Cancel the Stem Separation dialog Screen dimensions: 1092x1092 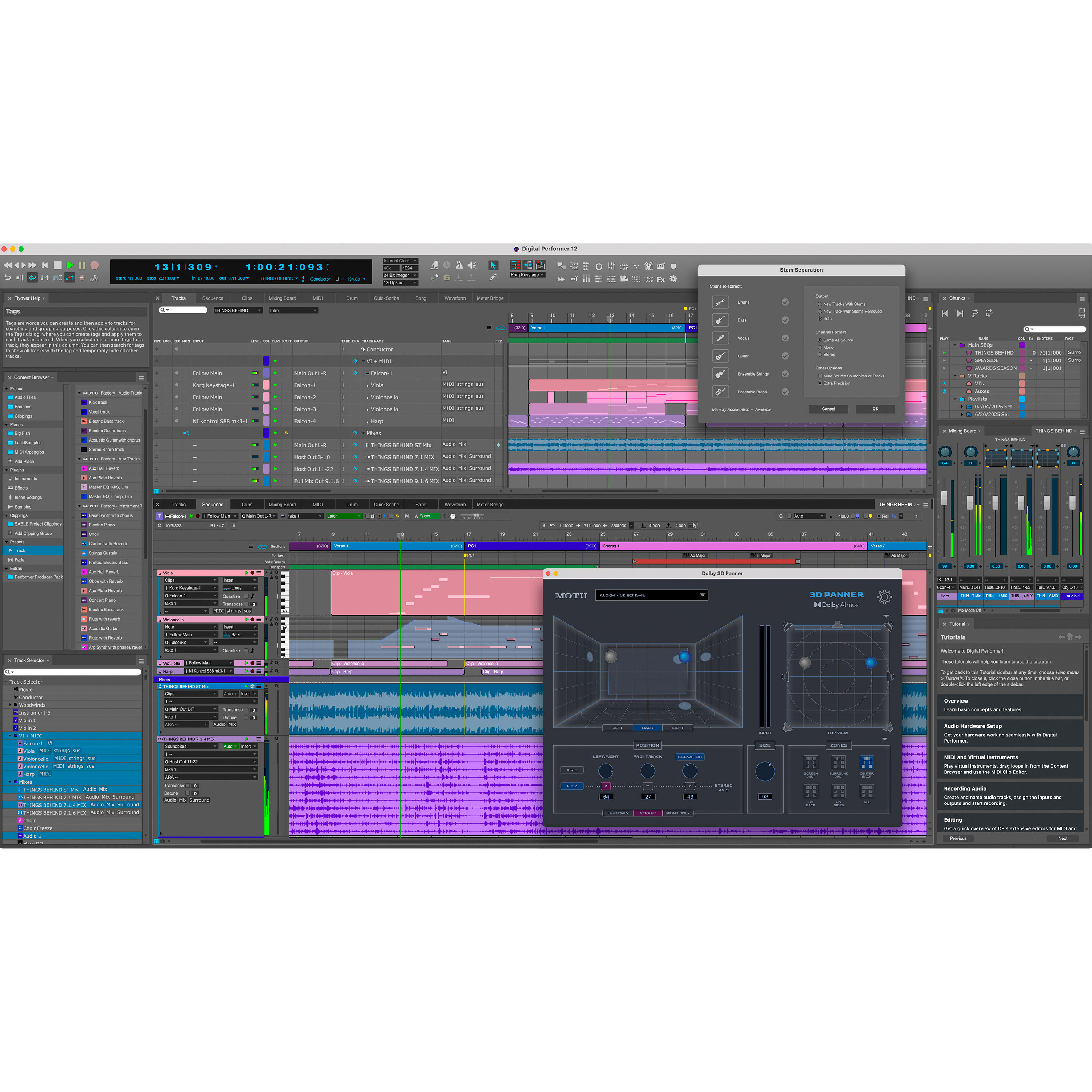click(828, 409)
